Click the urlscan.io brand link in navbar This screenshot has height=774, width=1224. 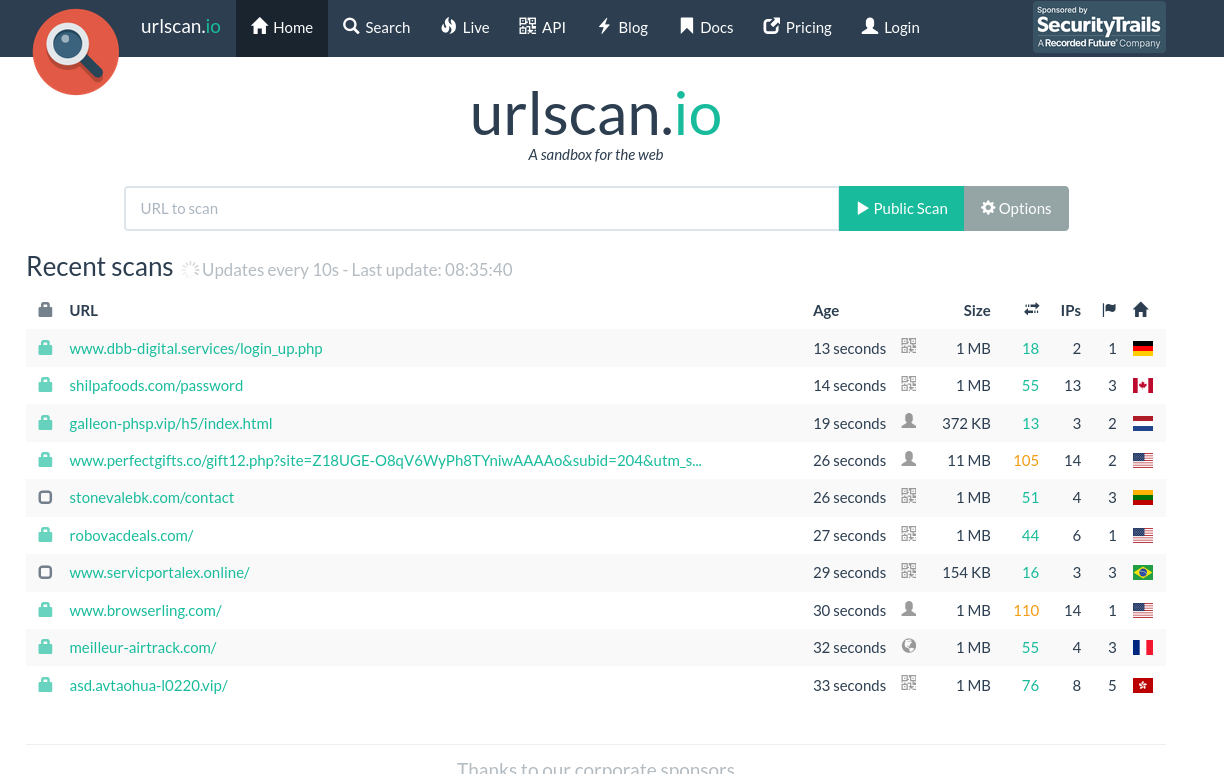click(x=181, y=27)
